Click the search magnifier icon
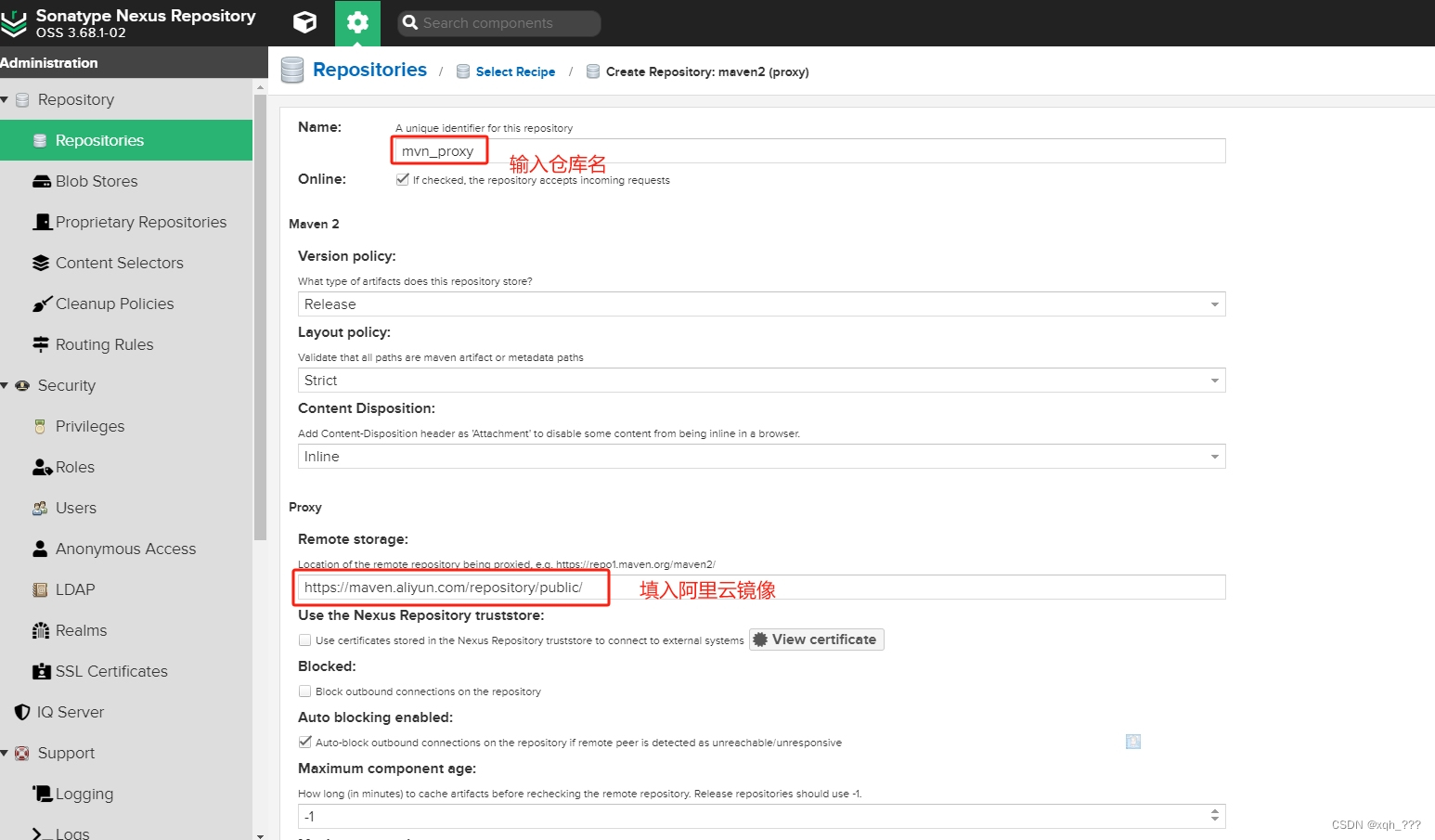This screenshot has height=840, width=1435. [x=410, y=23]
